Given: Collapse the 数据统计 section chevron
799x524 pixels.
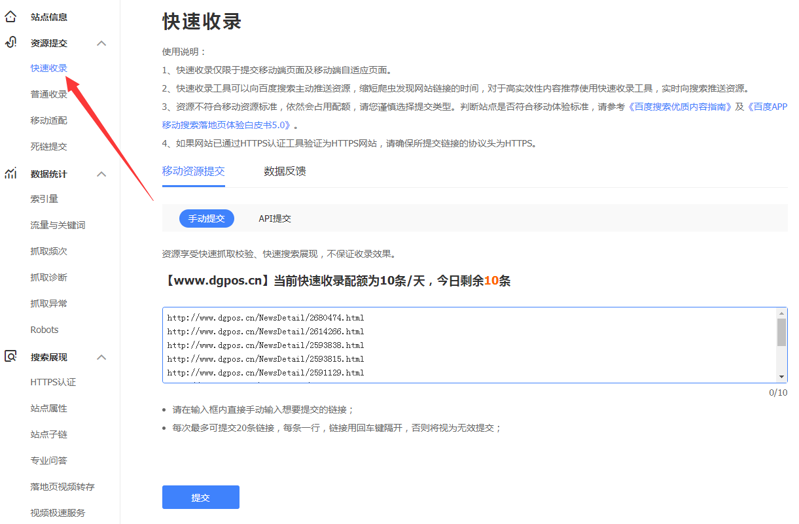Looking at the screenshot, I should [101, 175].
